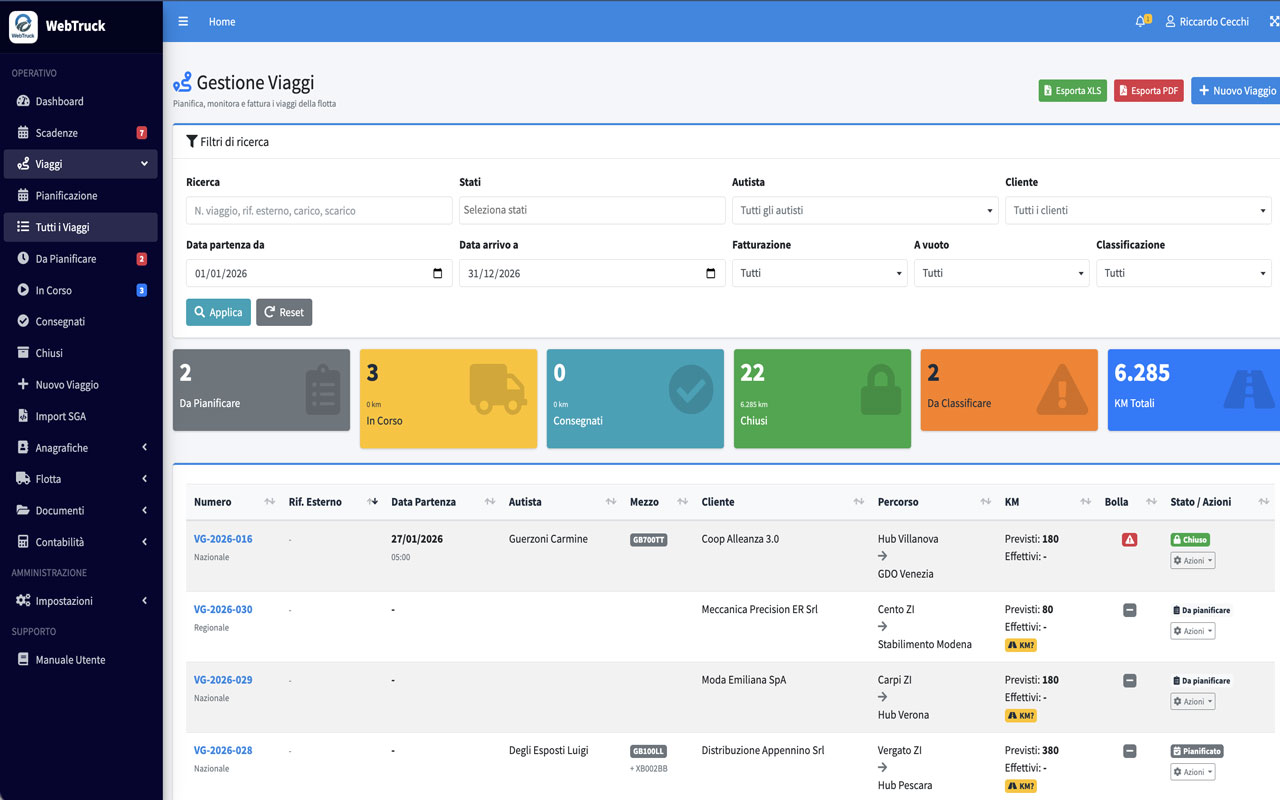
Task: Open the notifications bell icon
Action: click(1140, 21)
